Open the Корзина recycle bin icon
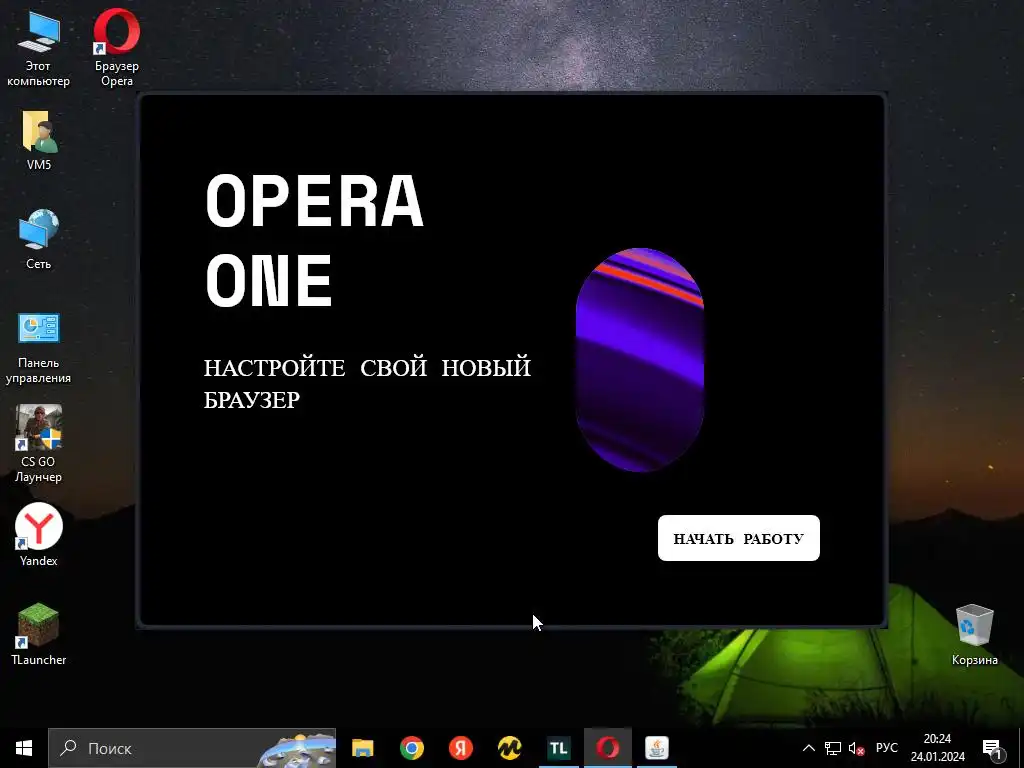 [974, 635]
